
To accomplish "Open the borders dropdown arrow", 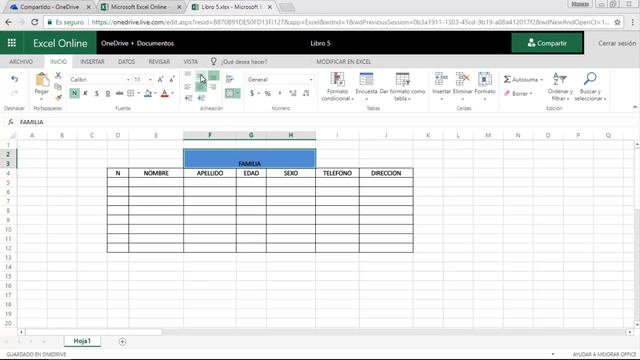I will pyautogui.click(x=138, y=93).
